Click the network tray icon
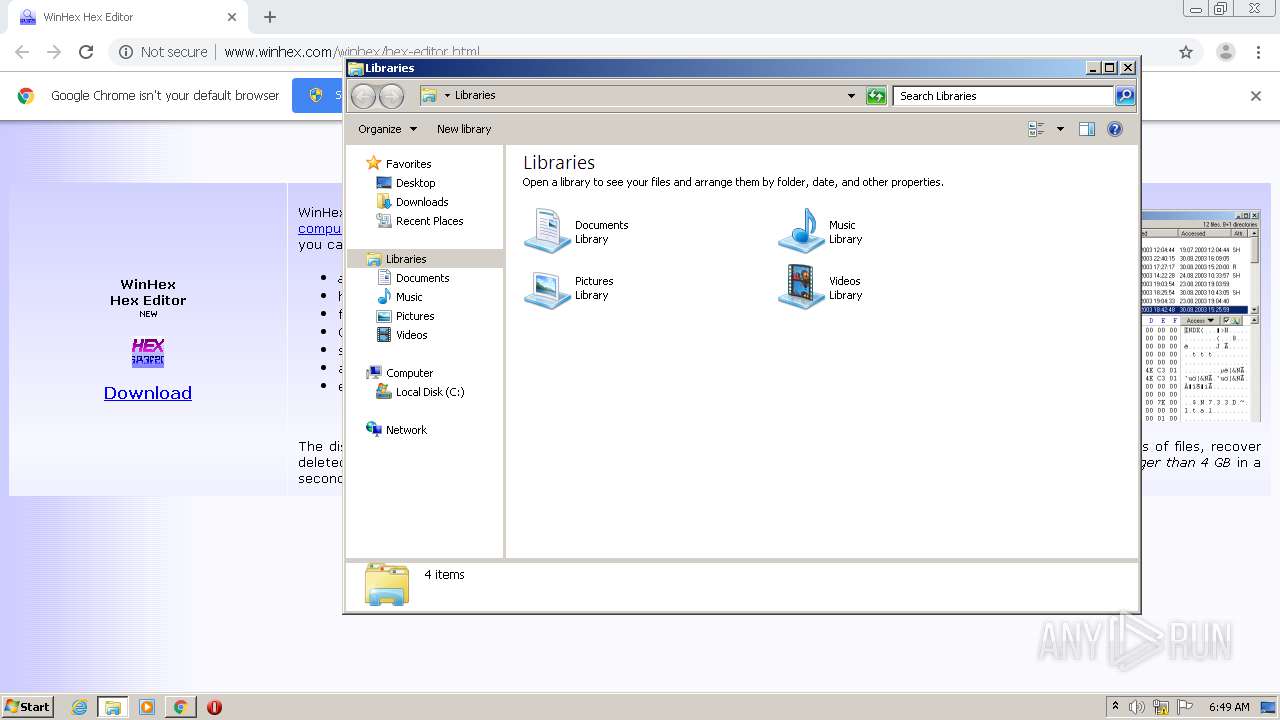1280x720 pixels. point(1161,707)
